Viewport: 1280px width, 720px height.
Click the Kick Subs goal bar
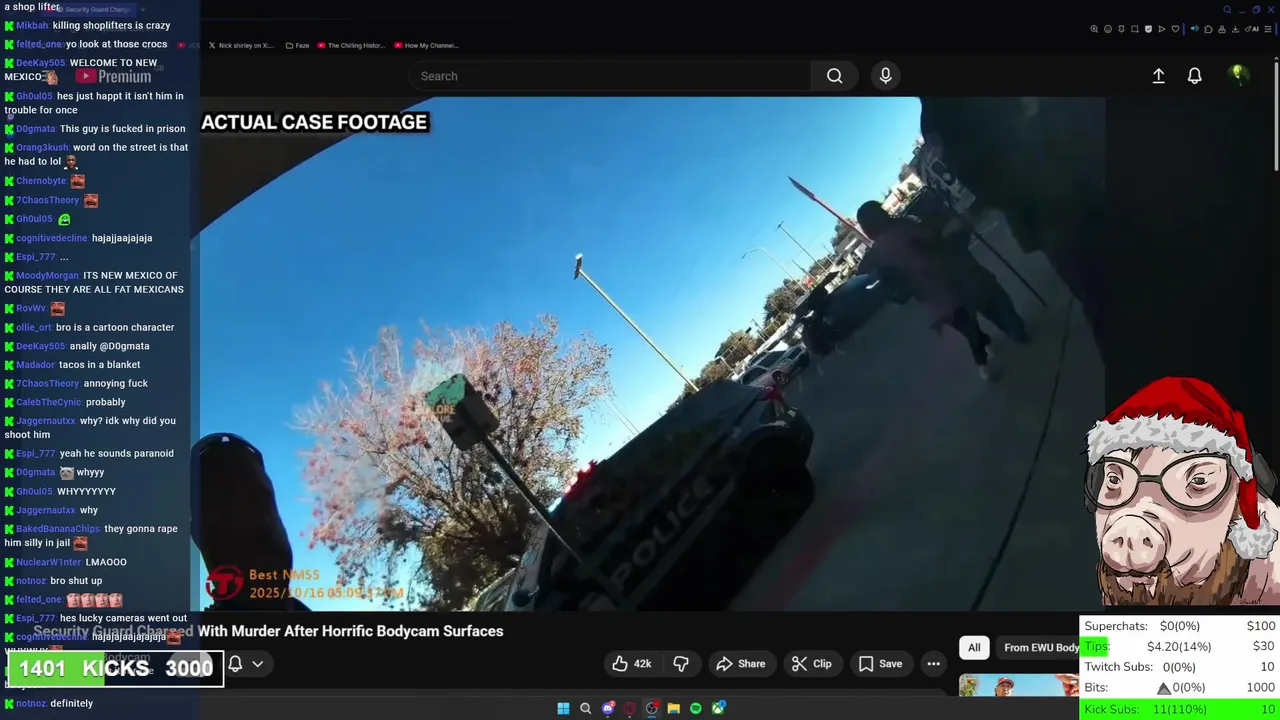[1180, 709]
